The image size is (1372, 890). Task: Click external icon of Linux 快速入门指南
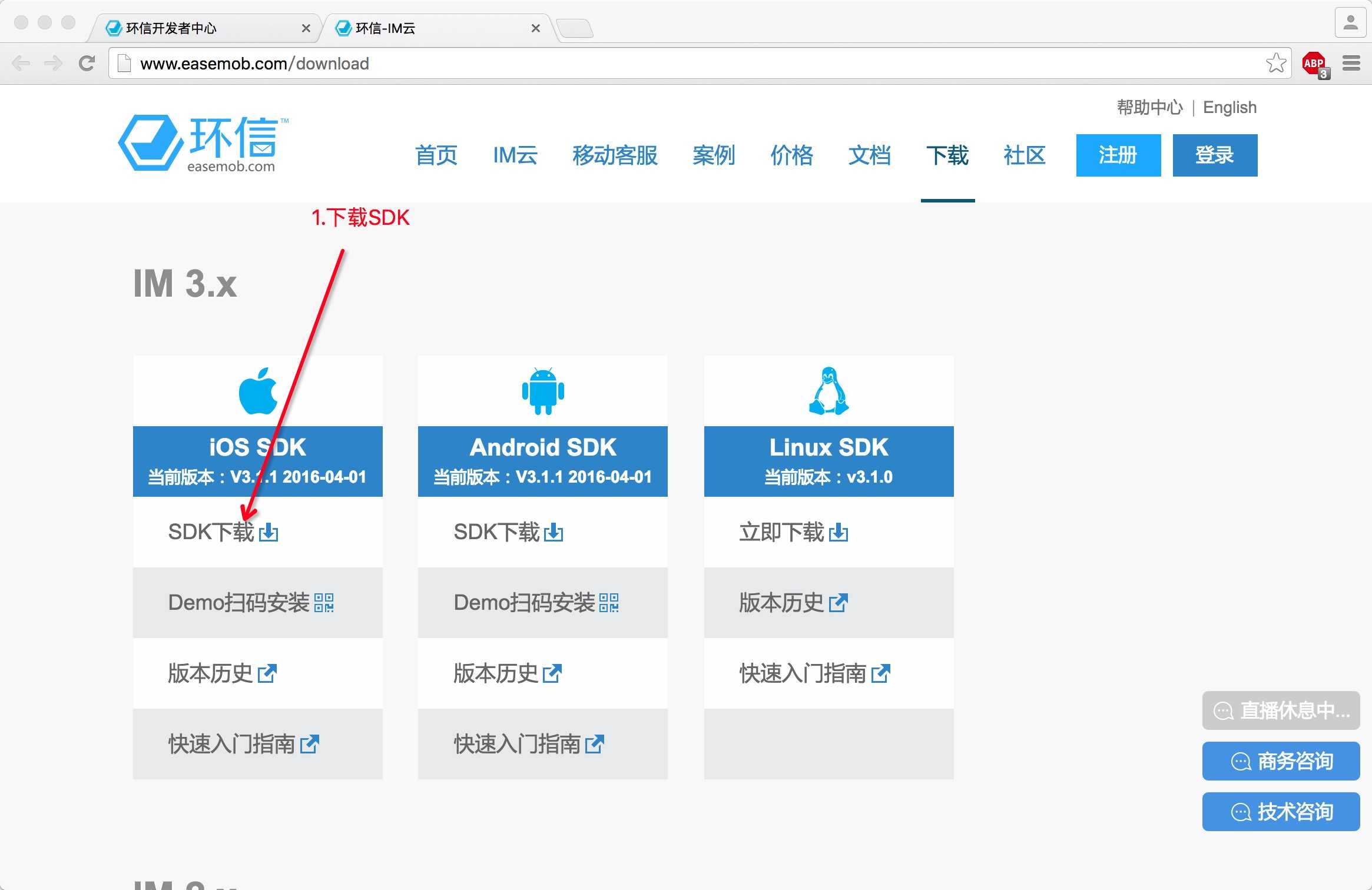[x=881, y=673]
